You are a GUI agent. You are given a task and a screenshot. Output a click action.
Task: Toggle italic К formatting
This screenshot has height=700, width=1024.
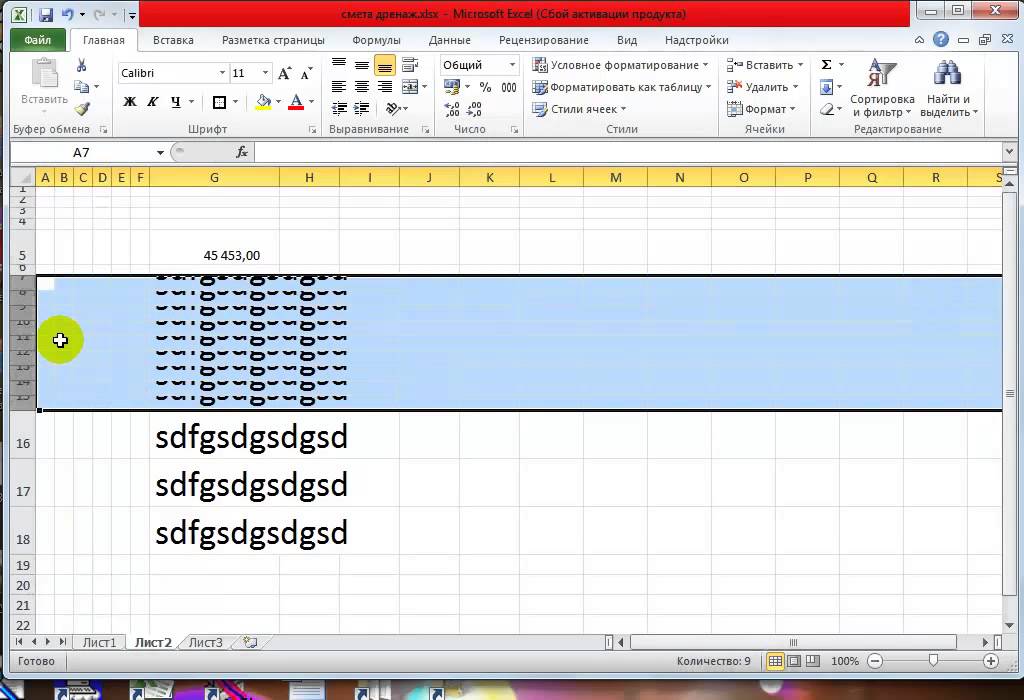point(153,101)
